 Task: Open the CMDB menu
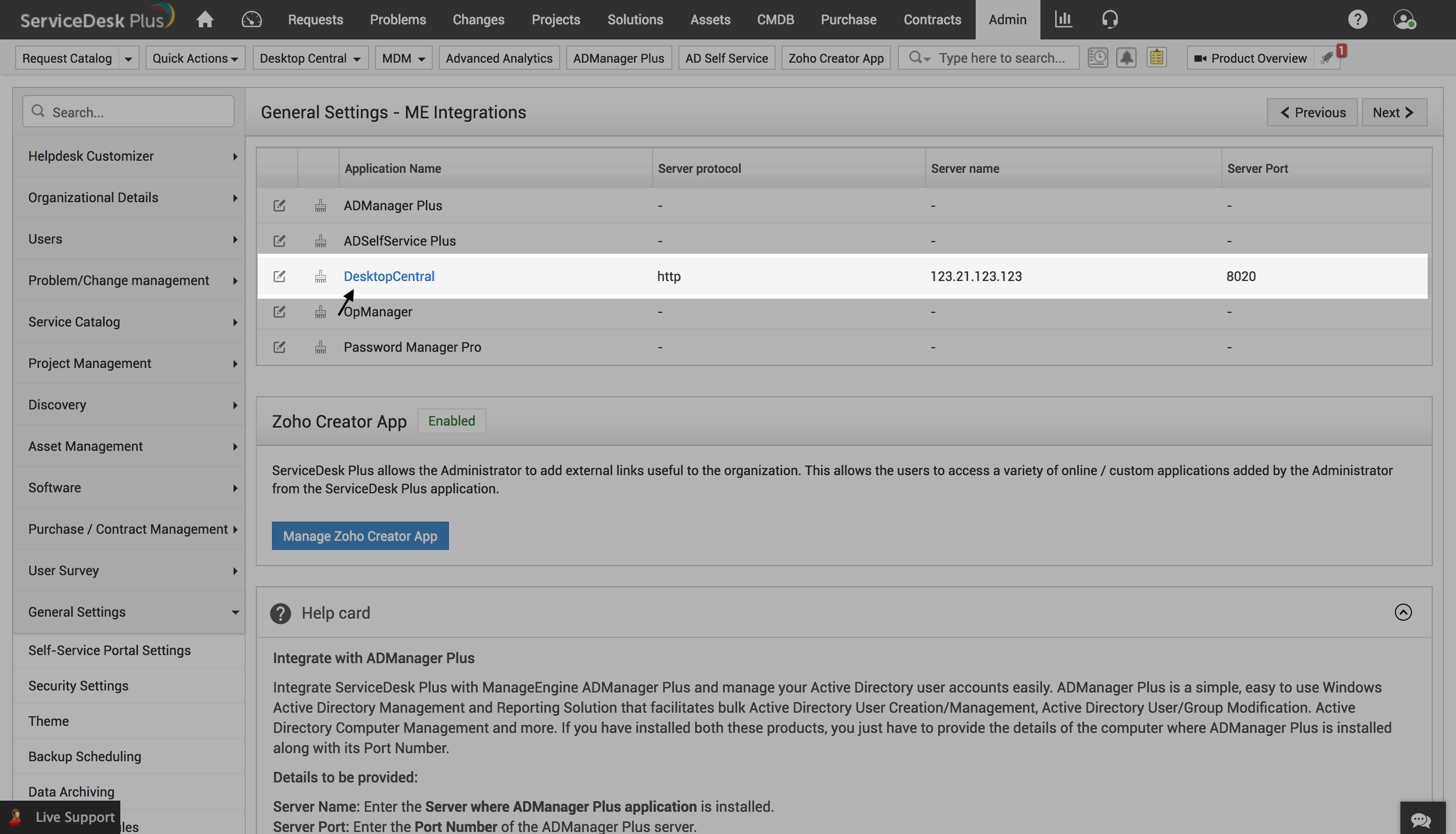tap(776, 19)
